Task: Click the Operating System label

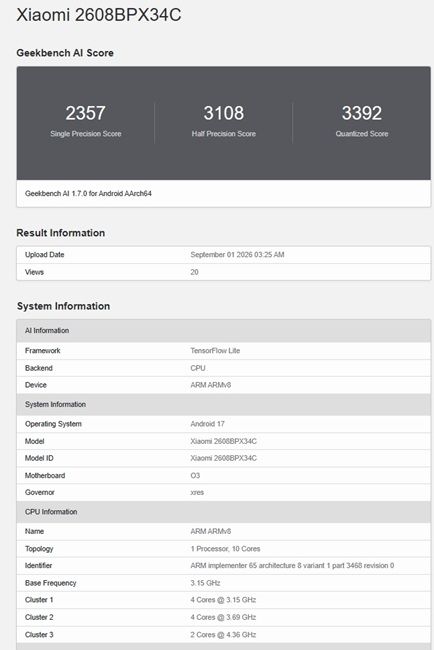Action: tap(53, 424)
